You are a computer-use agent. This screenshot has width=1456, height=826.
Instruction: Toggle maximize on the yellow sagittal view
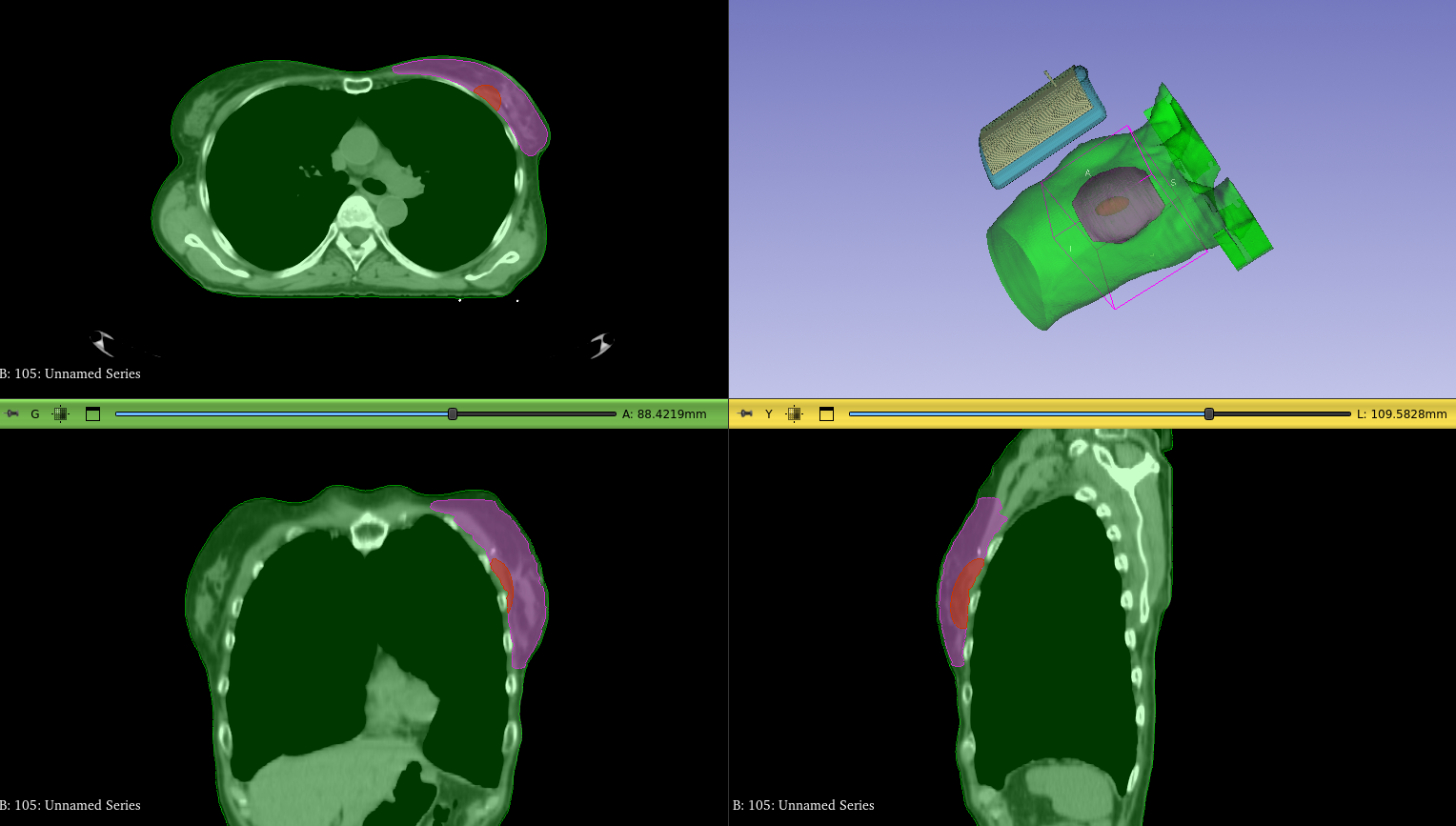coord(826,414)
